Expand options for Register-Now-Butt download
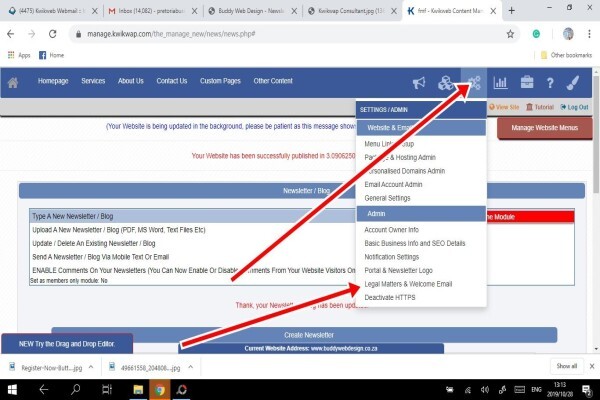Viewport: 600px width, 400px height. pyautogui.click(x=91, y=367)
